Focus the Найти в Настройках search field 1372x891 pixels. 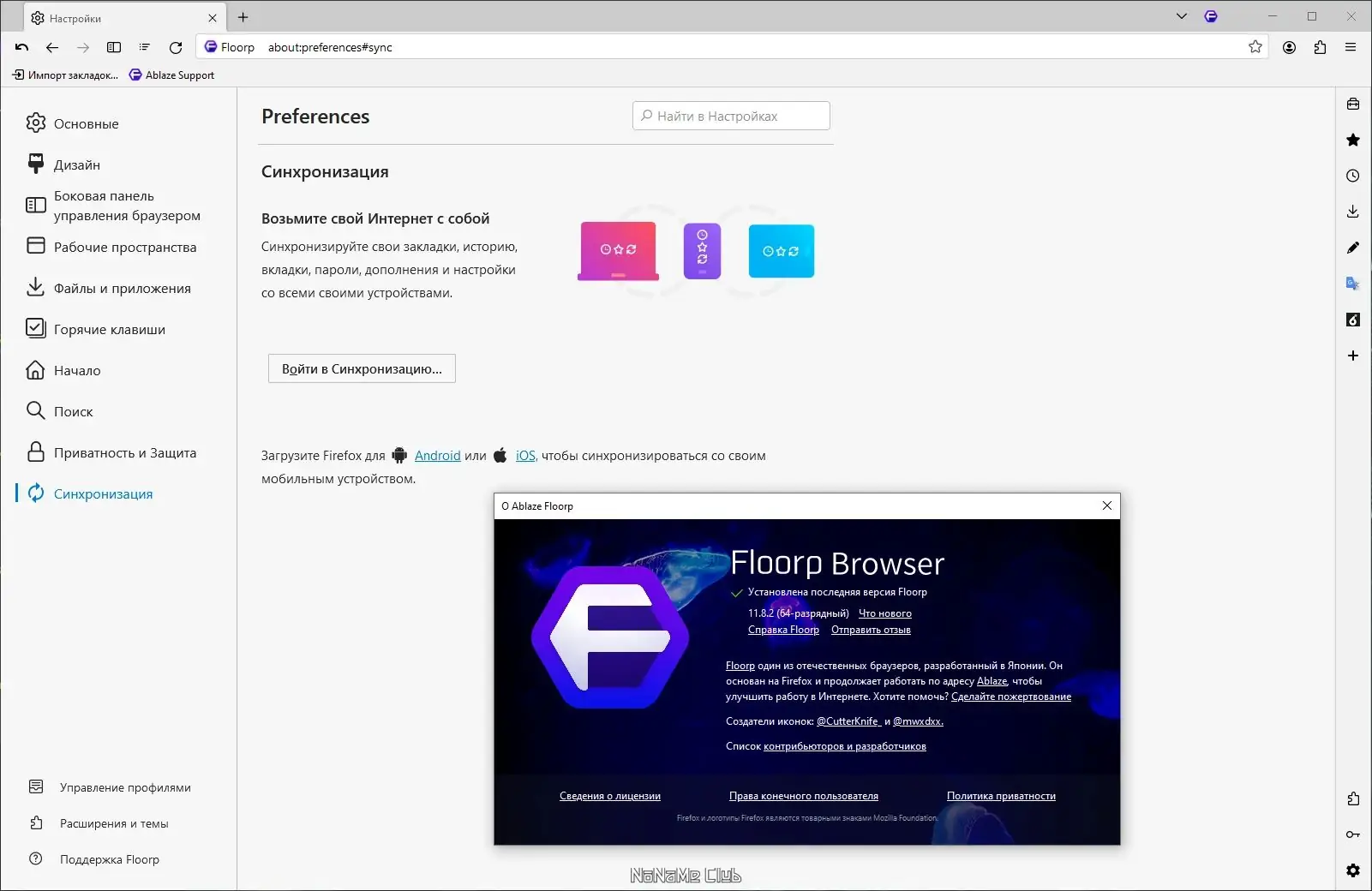tap(731, 116)
